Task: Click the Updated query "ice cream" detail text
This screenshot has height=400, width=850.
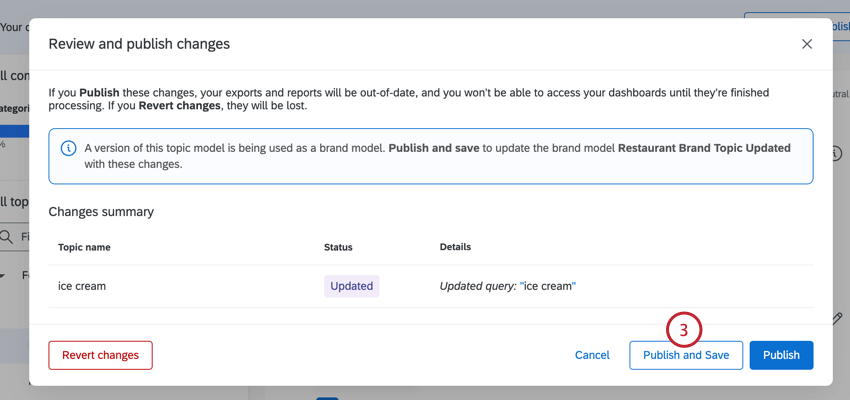Action: click(x=508, y=286)
